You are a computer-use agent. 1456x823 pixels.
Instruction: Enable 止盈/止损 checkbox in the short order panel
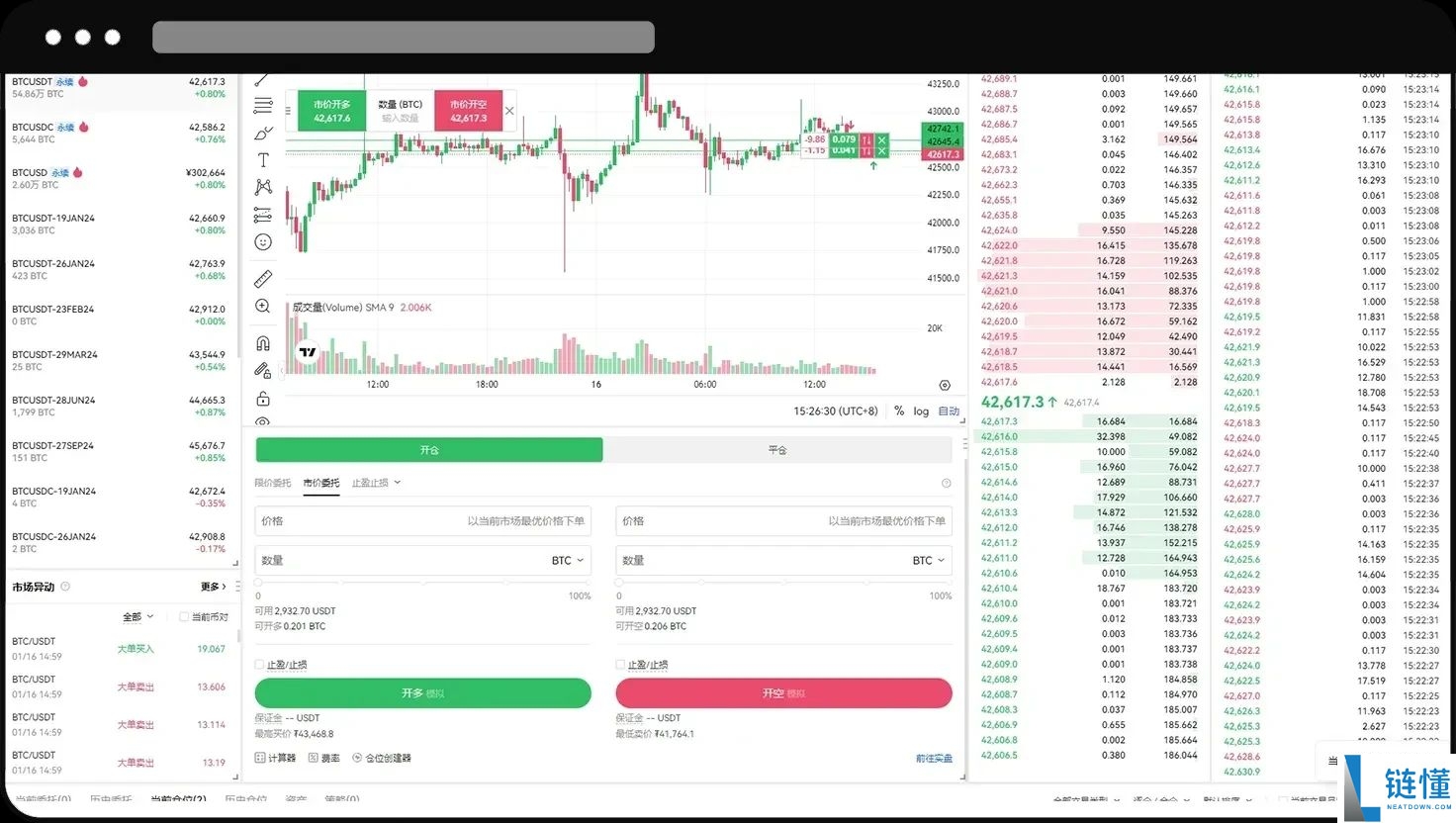click(620, 664)
